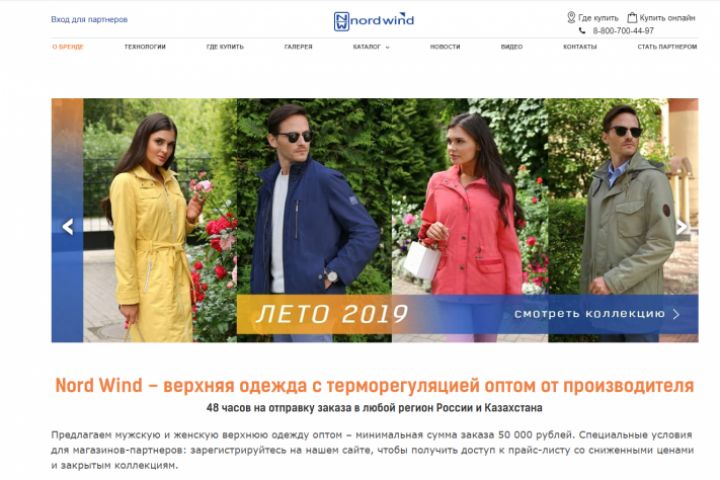Click the Лето 2019 banner label

(332, 314)
